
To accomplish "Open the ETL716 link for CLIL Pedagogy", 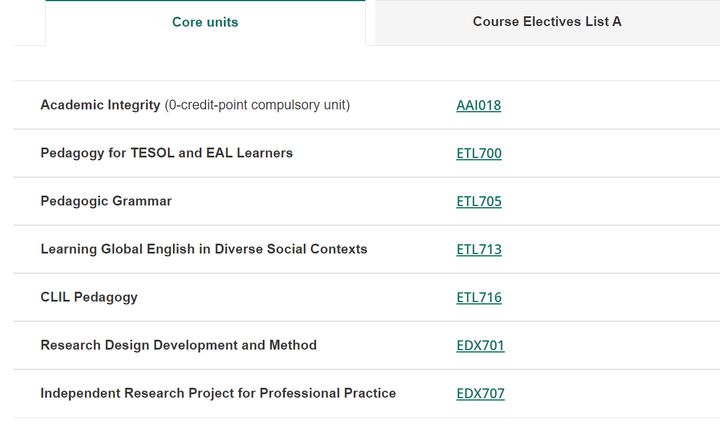I will (x=479, y=297).
